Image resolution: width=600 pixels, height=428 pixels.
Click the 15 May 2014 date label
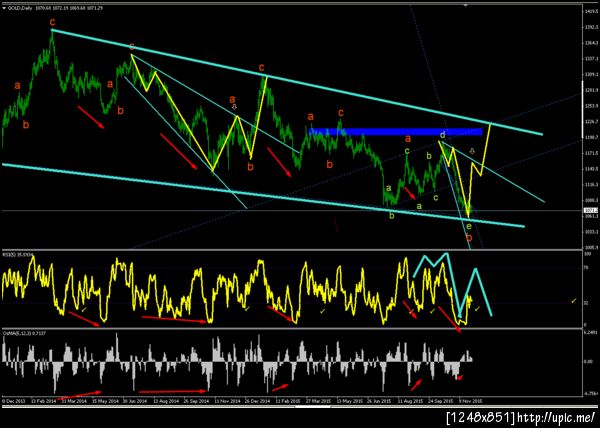coord(105,401)
